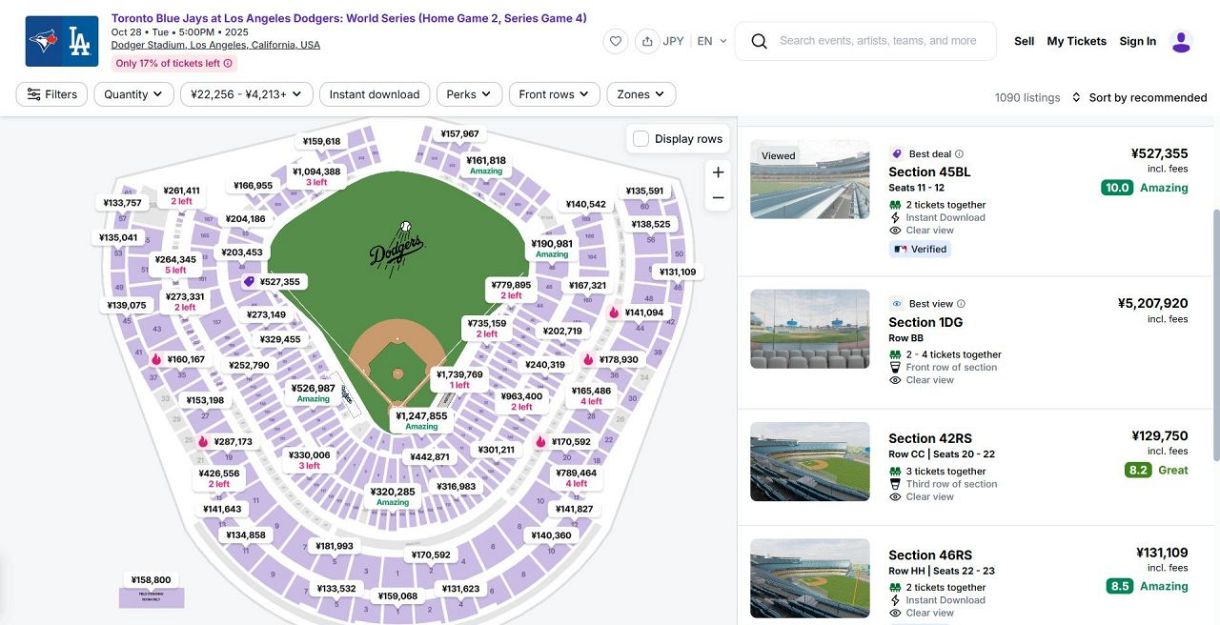Select the ¥133,757 map price tag

pos(122,203)
